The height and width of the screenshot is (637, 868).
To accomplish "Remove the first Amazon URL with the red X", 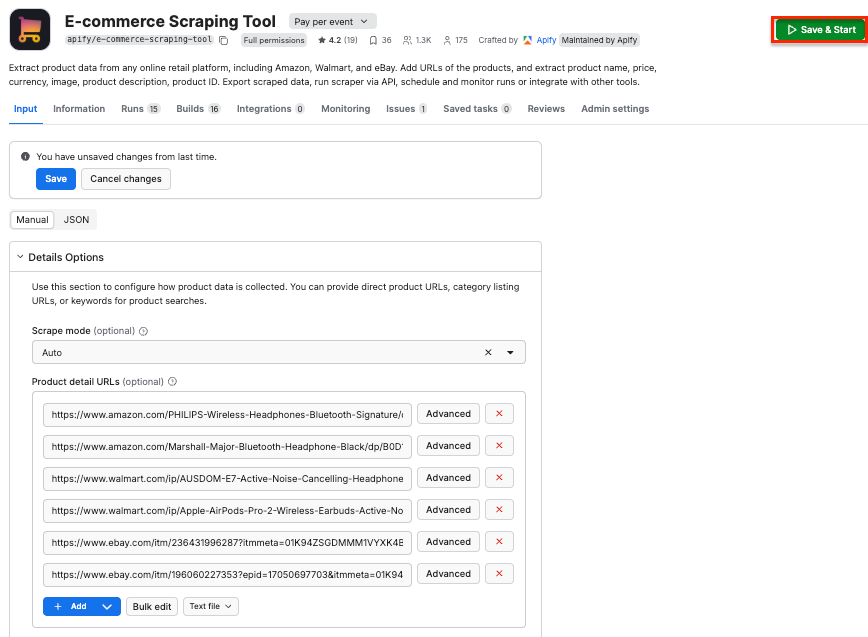I will (499, 413).
